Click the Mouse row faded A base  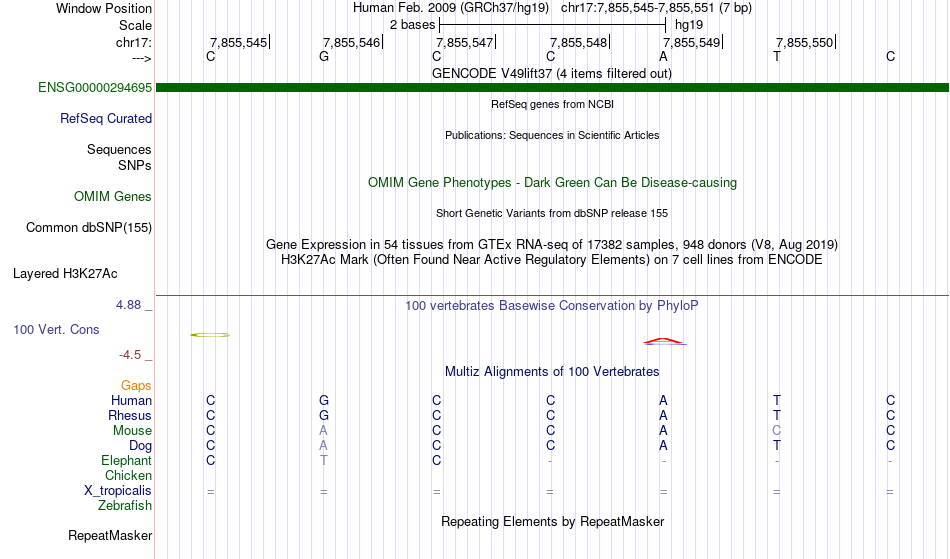tap(324, 431)
